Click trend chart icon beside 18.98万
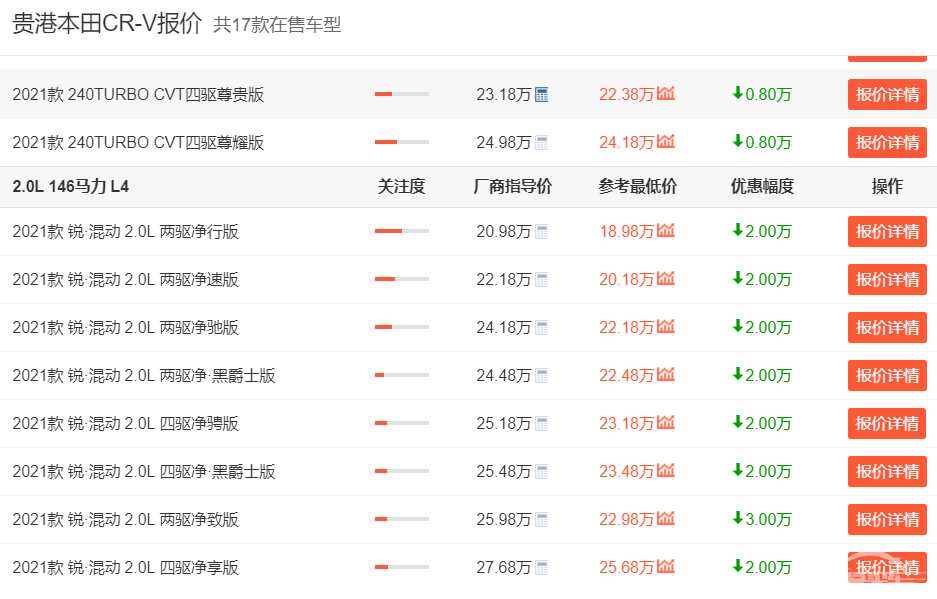 [664, 231]
